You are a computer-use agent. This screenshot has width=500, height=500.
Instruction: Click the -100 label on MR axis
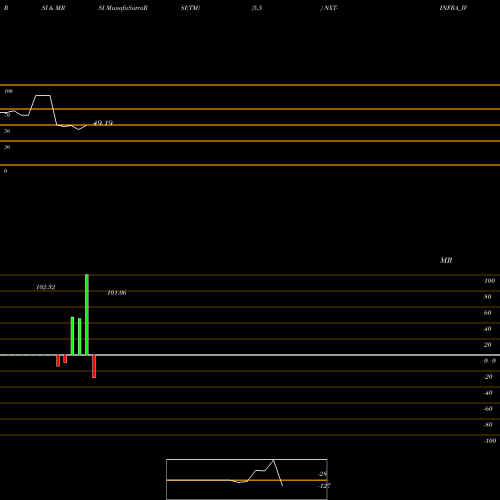click(x=490, y=441)
